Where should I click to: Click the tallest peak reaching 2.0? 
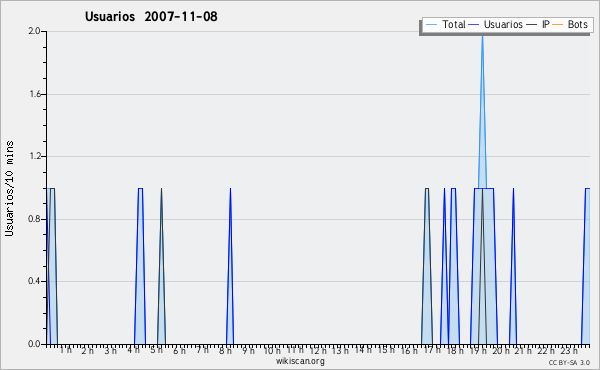(483, 111)
